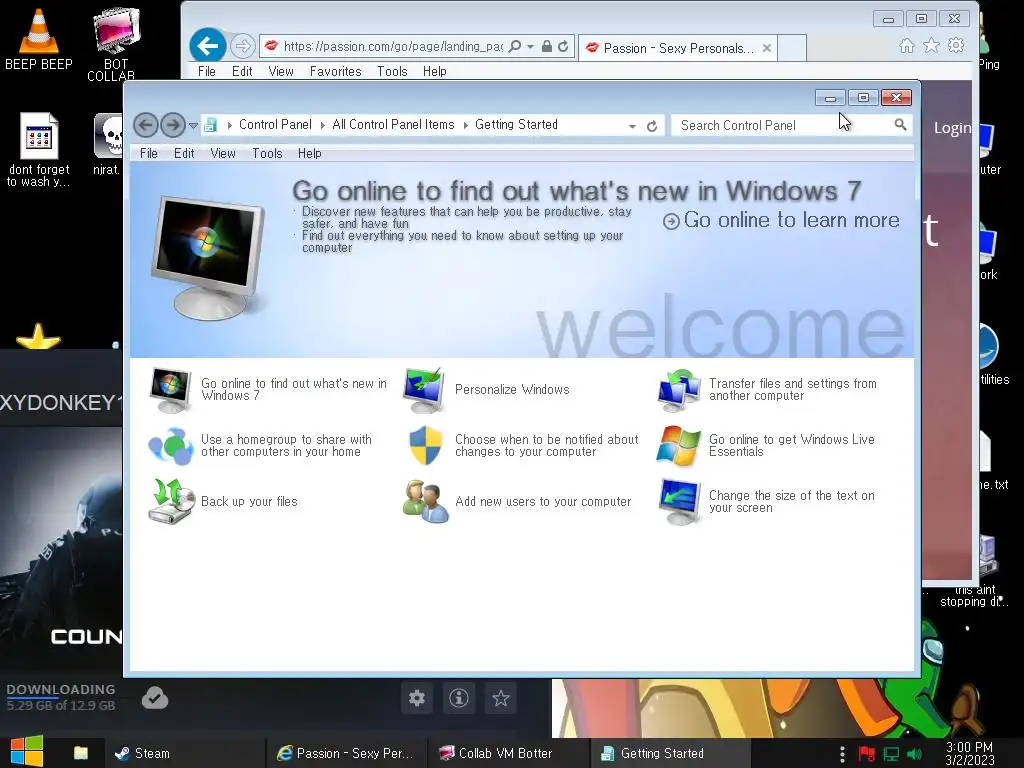Switch to Collab VM Botter taskbar item

507,754
